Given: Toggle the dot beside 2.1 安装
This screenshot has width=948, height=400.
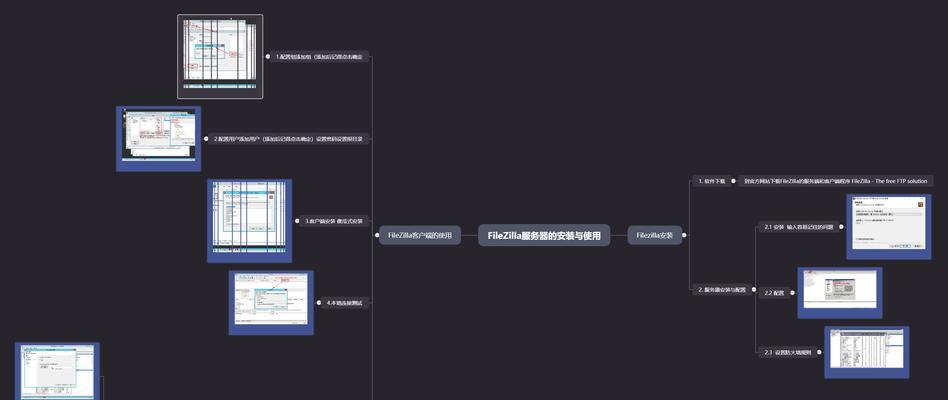Looking at the screenshot, I should 841,227.
